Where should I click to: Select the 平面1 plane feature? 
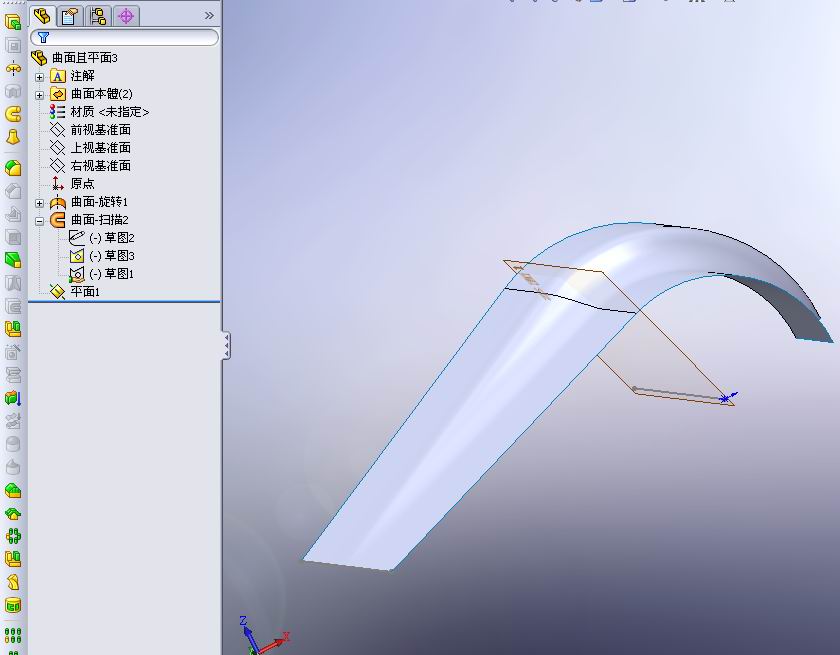[85, 292]
